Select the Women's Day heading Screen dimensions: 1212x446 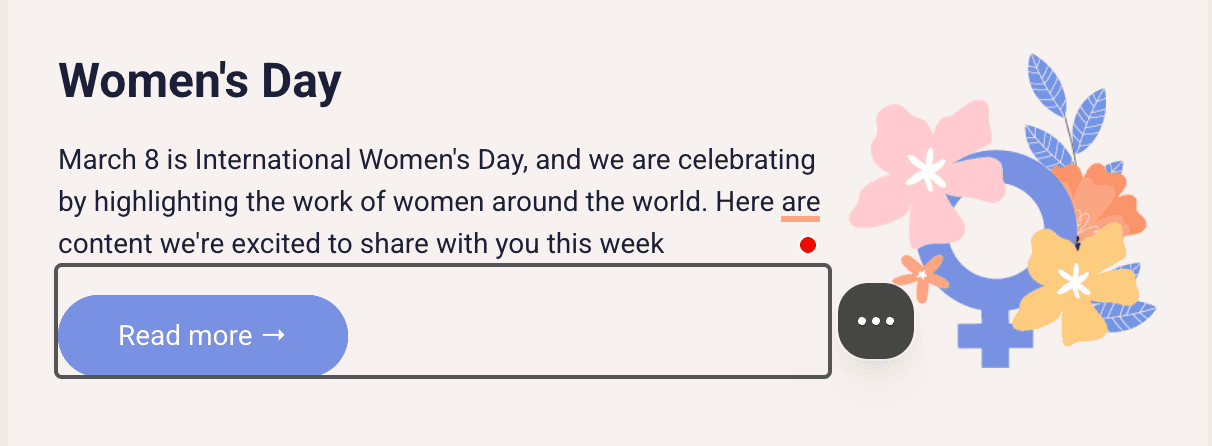pos(200,80)
